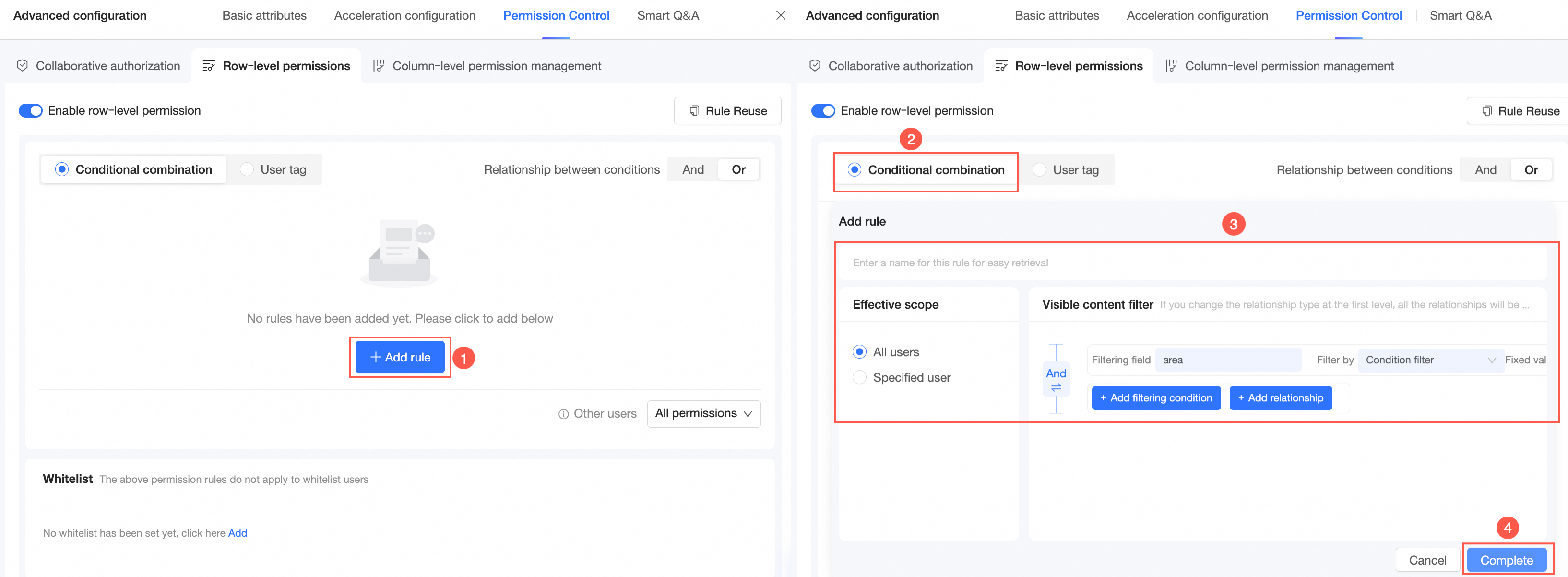Click the shield icon in the right panel
Viewport: 1568px width, 577px height.
coord(814,66)
